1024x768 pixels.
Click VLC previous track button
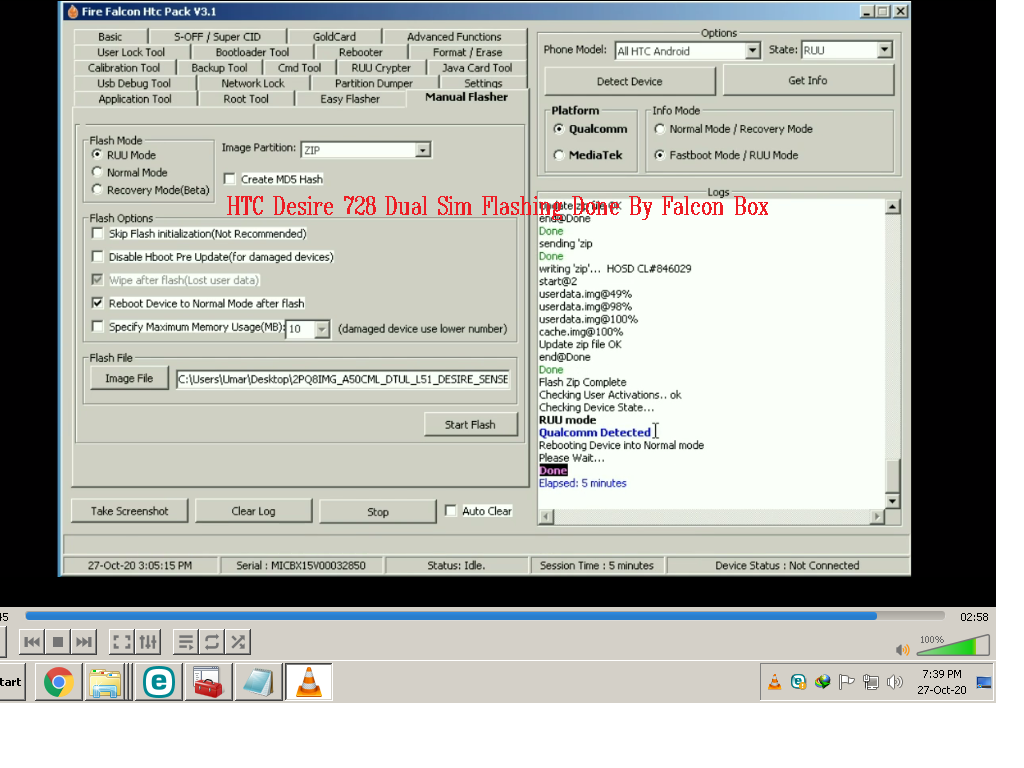(x=31, y=642)
